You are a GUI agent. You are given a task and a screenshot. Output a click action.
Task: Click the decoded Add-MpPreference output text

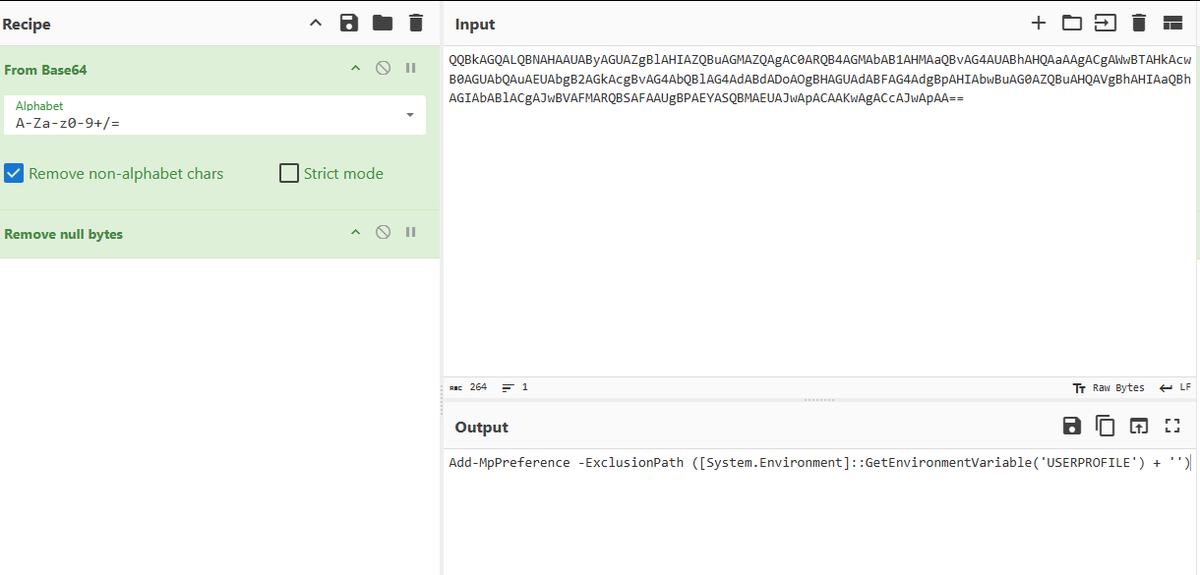click(819, 463)
